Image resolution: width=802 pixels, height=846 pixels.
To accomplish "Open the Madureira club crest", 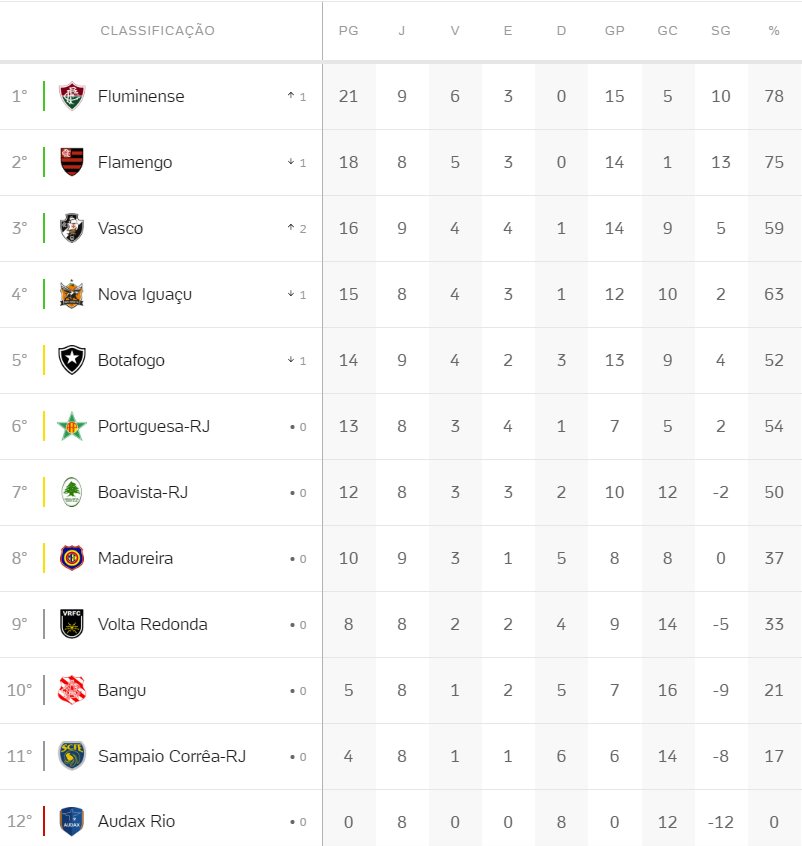I will [72, 558].
